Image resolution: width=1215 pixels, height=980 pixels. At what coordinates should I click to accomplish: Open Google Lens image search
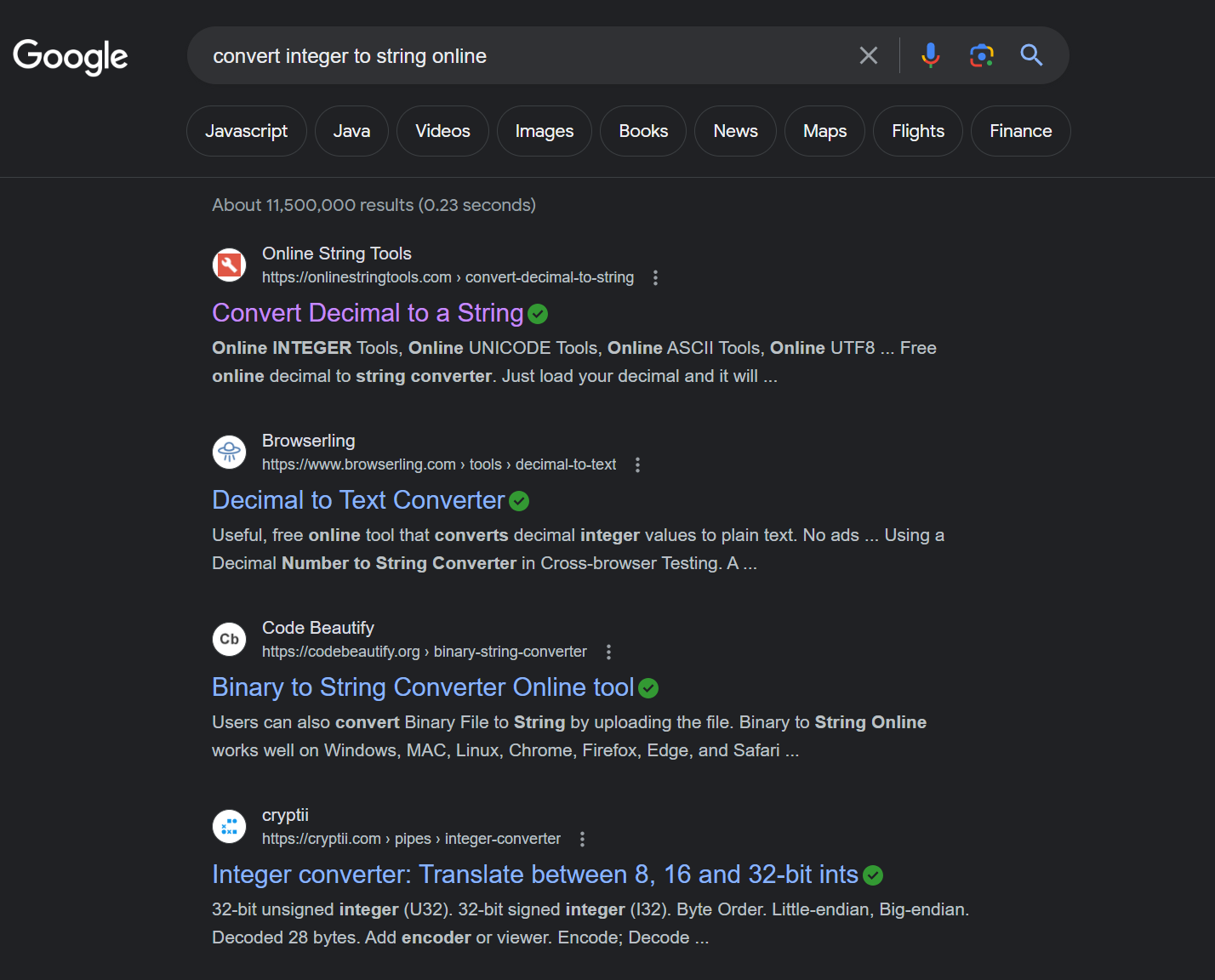click(982, 56)
